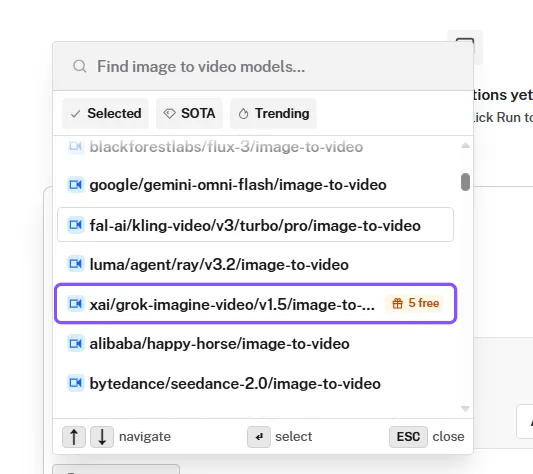Click the up arrow navigate key

pos(74,437)
